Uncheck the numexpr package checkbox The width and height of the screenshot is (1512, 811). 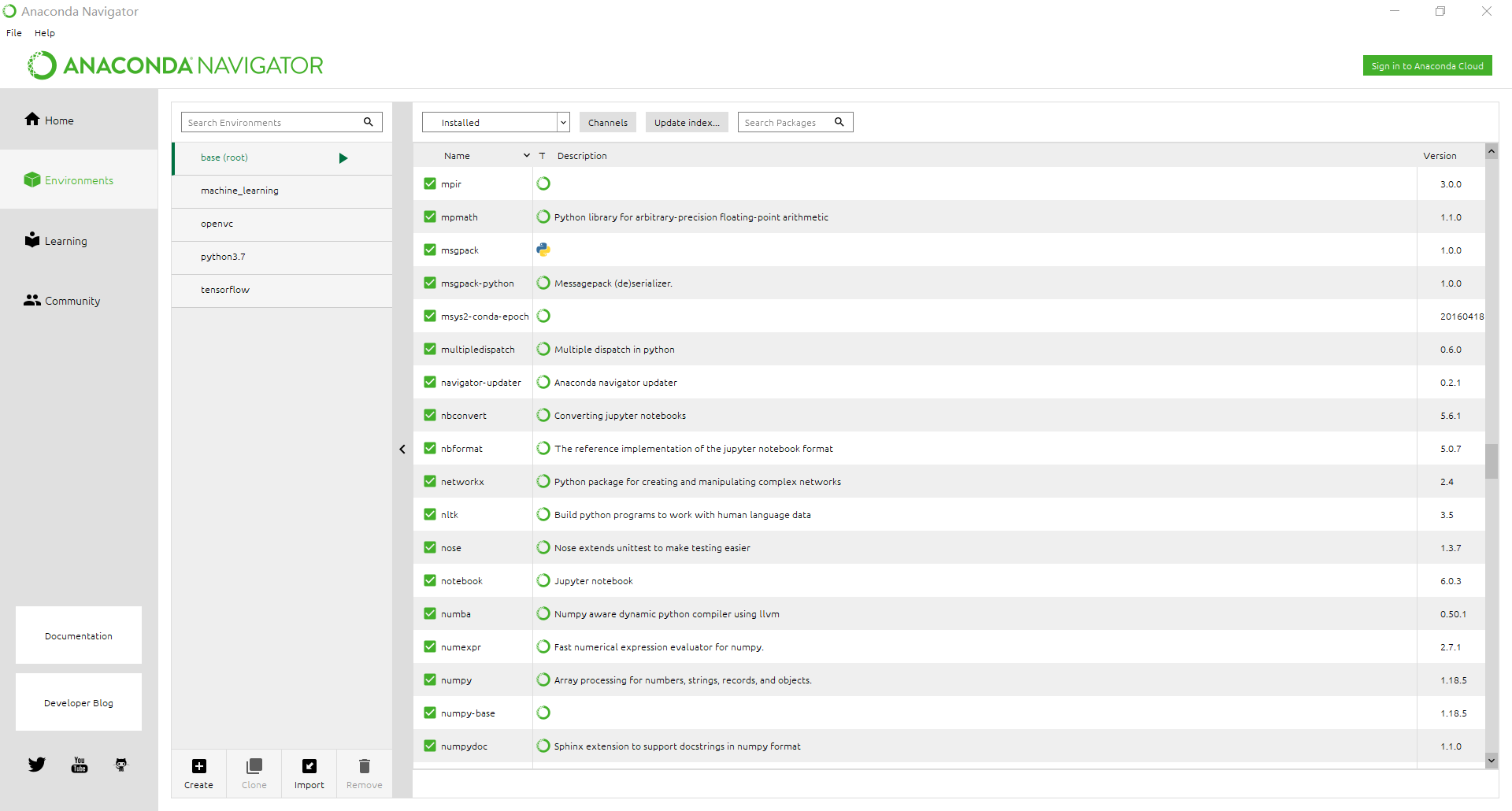click(430, 646)
